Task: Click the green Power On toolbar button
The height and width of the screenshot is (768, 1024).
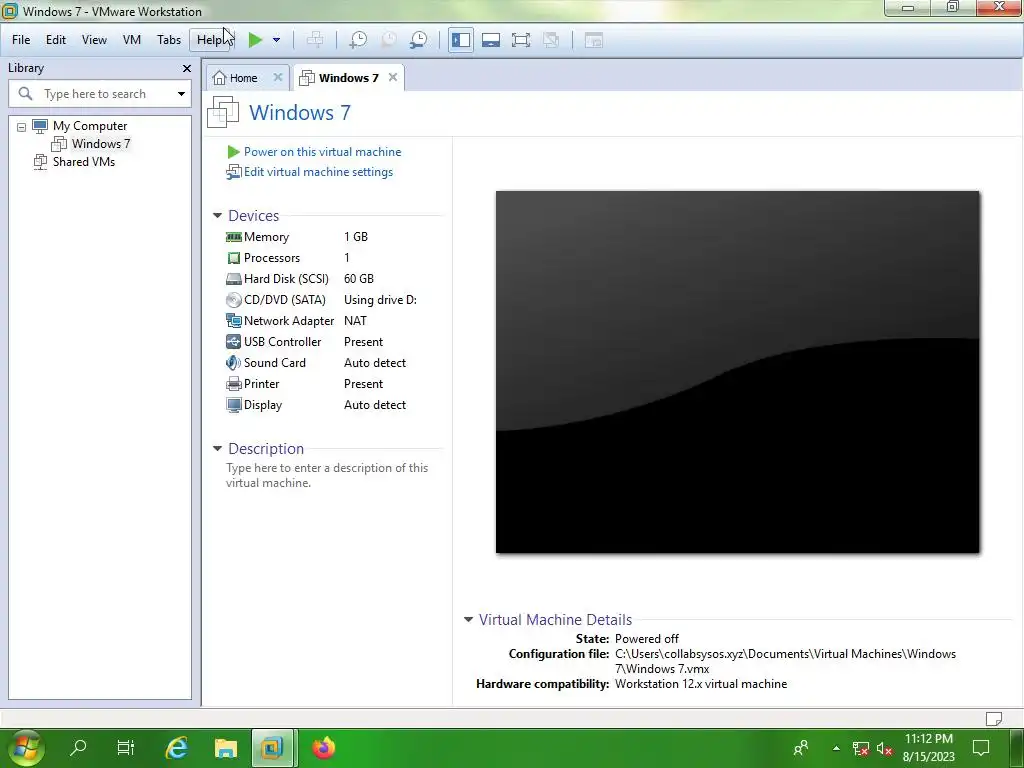Action: (x=255, y=40)
